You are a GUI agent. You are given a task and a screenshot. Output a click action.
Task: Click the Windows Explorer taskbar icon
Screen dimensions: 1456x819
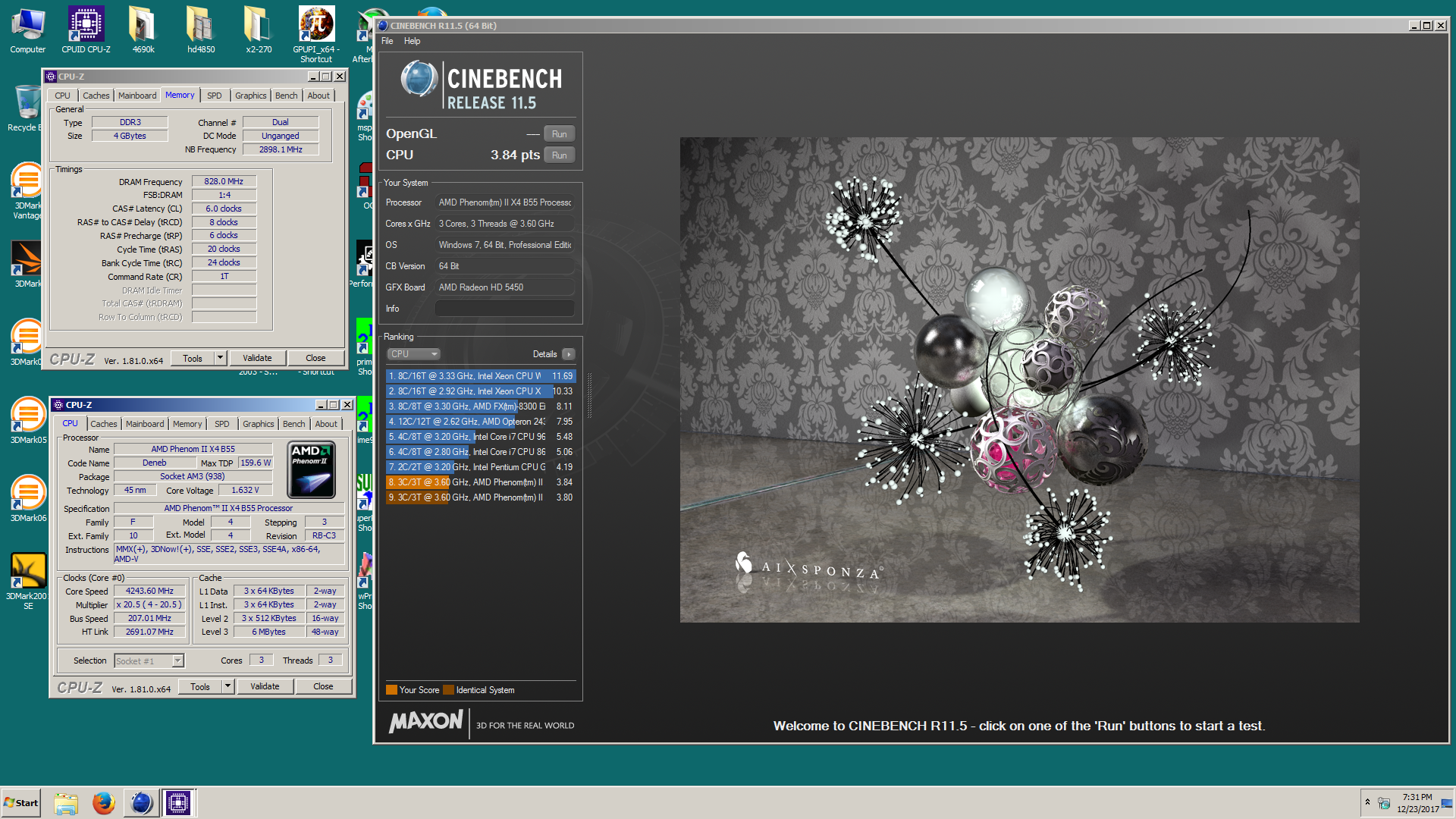(66, 803)
